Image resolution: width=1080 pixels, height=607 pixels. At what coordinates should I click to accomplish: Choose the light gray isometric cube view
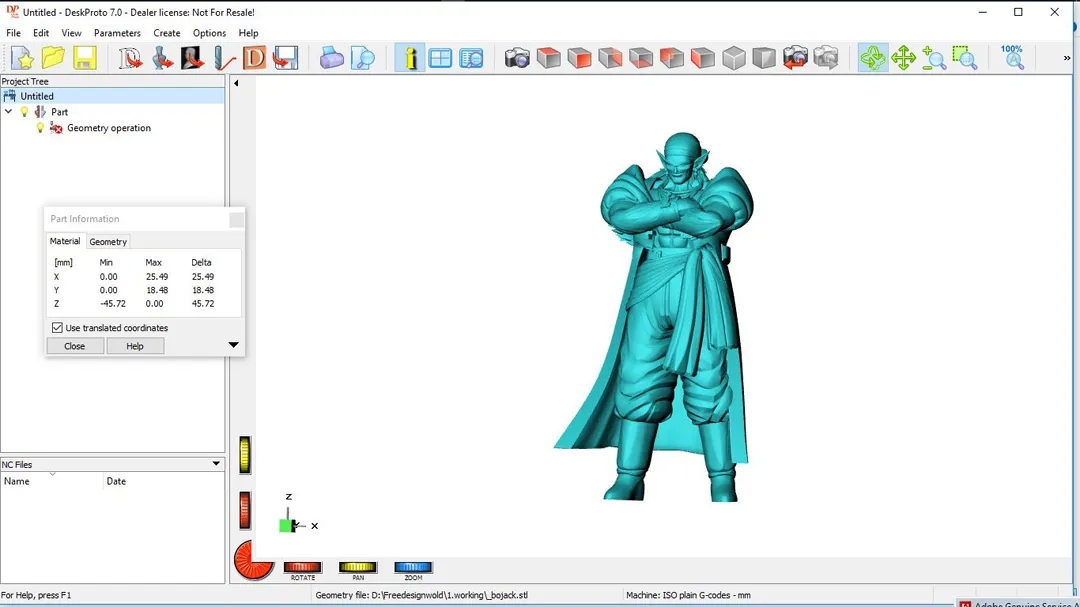tap(734, 58)
